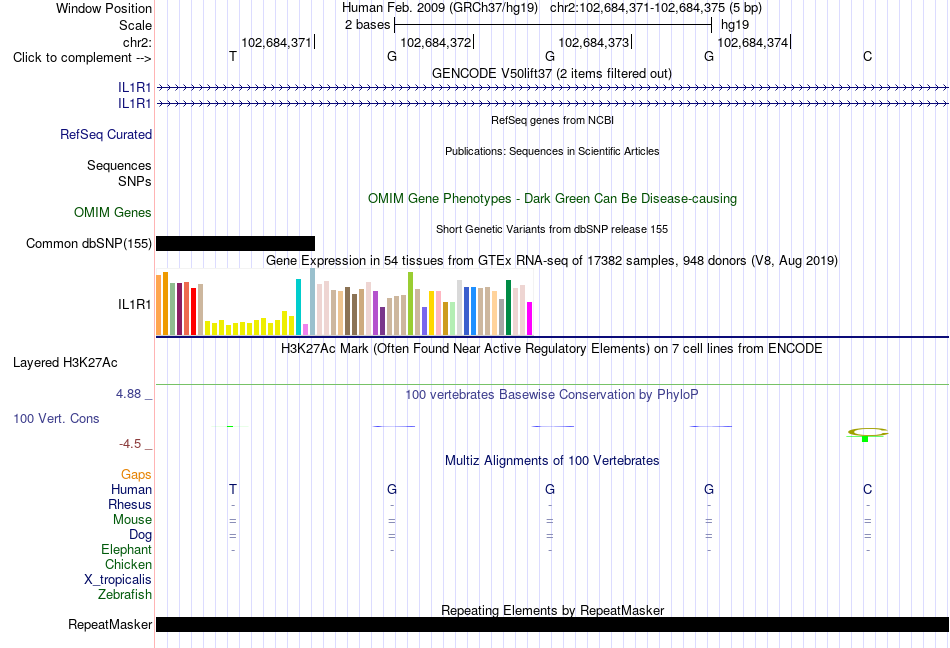Select base T in the sequence row
Viewport: 950px width, 648px height.
tap(233, 56)
